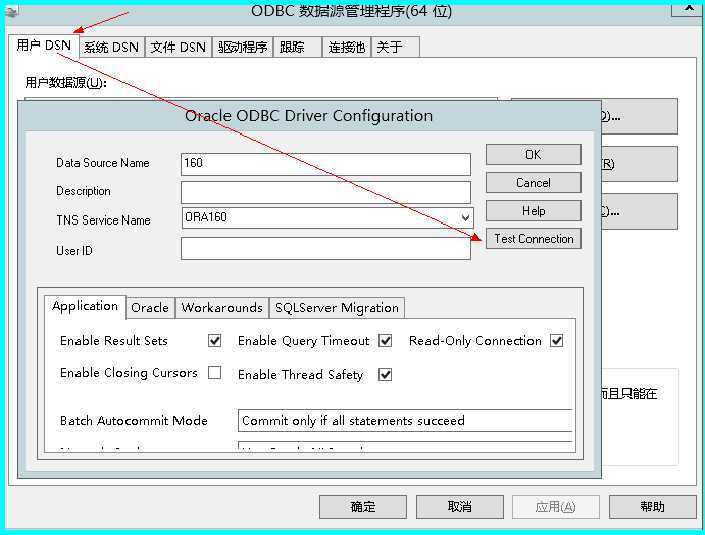Click the 确定 button in ODBC administrator
The image size is (705, 535).
[363, 507]
